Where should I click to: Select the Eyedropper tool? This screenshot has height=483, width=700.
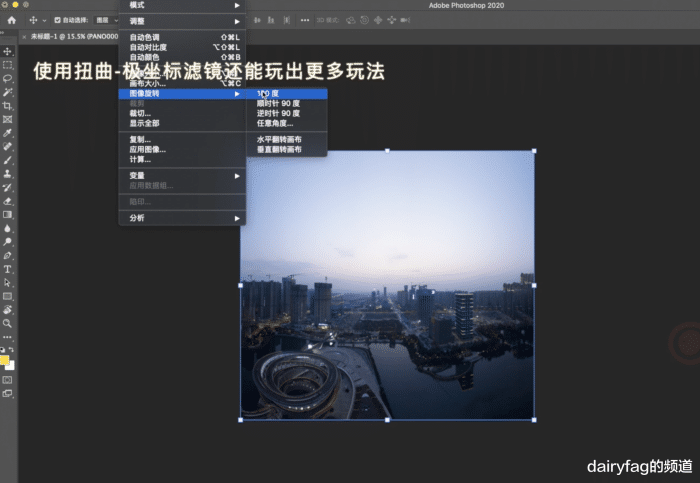pos(8,133)
